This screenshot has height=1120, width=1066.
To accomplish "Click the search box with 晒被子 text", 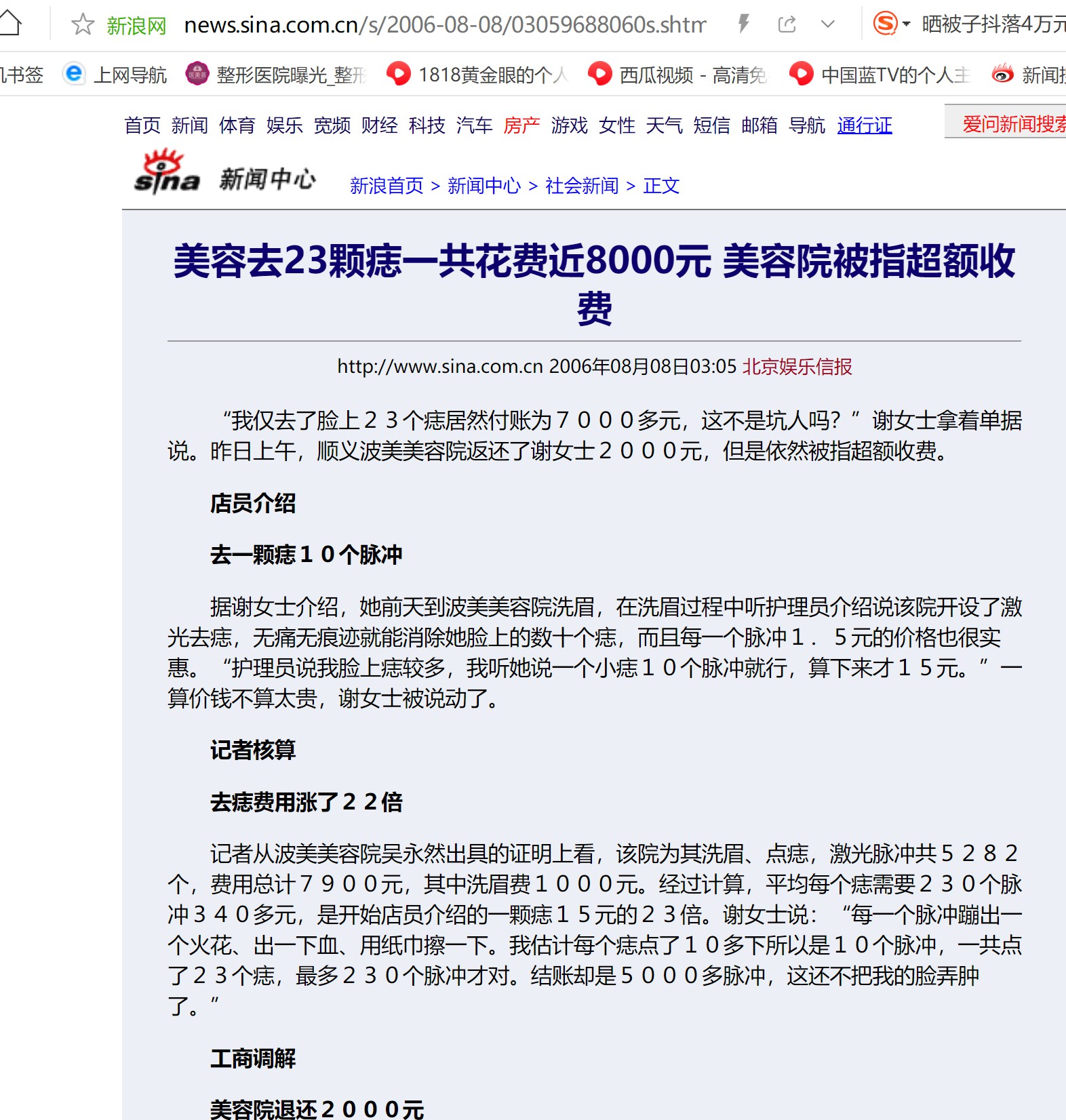I will point(993,24).
